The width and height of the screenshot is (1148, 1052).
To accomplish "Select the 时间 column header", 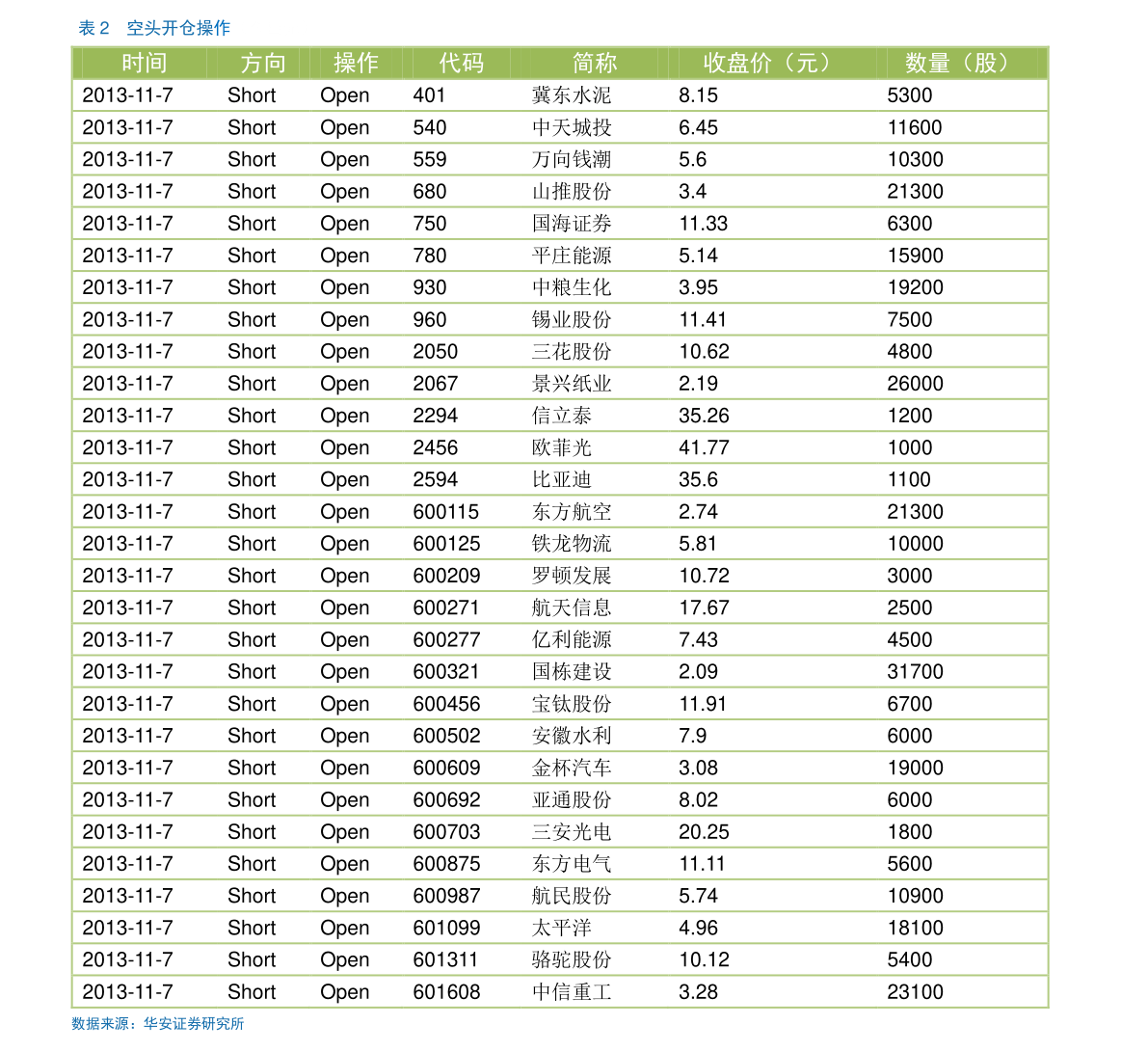I will 145,63.
